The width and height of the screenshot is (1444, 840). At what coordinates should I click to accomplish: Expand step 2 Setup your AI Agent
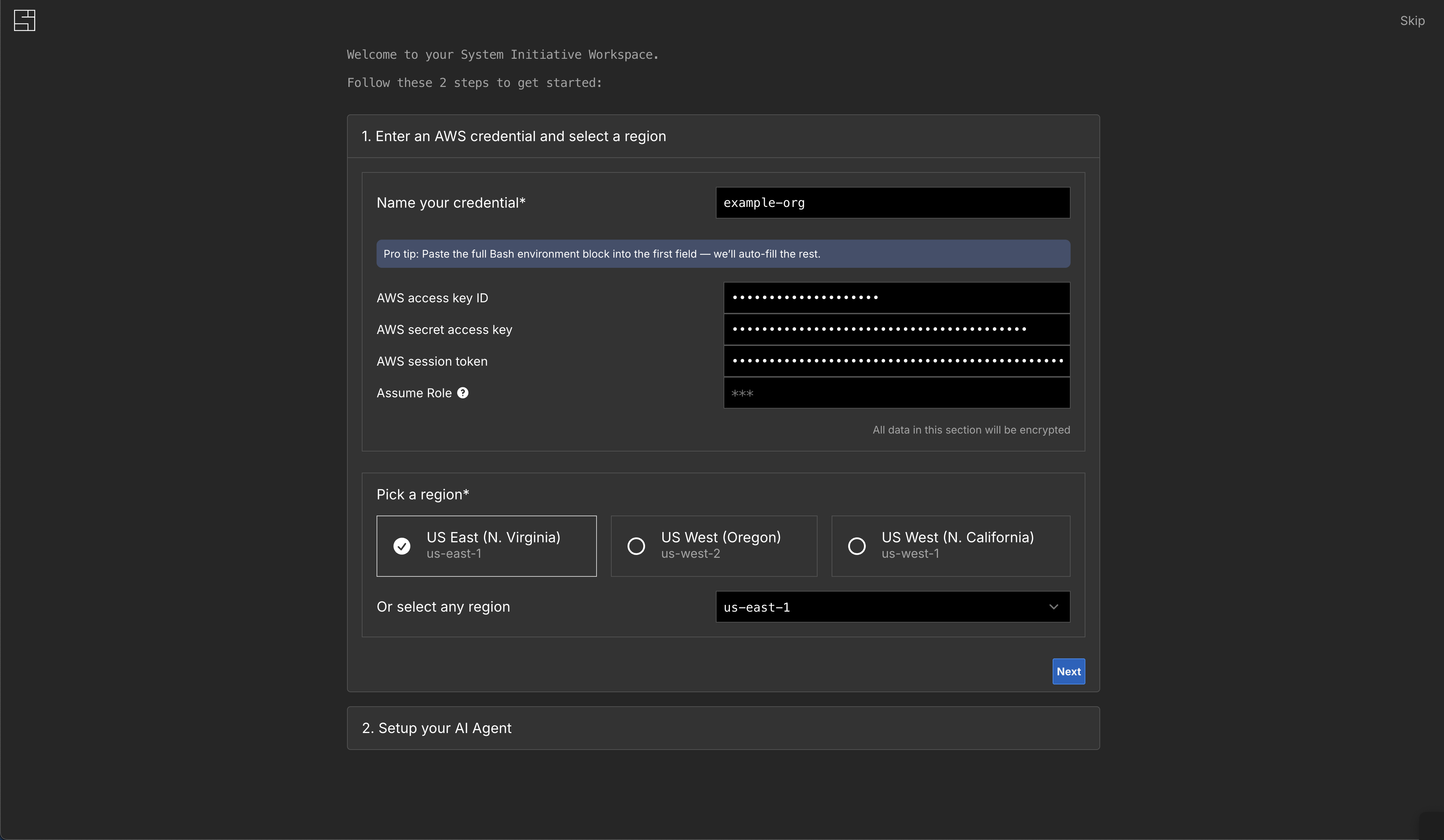pos(723,728)
